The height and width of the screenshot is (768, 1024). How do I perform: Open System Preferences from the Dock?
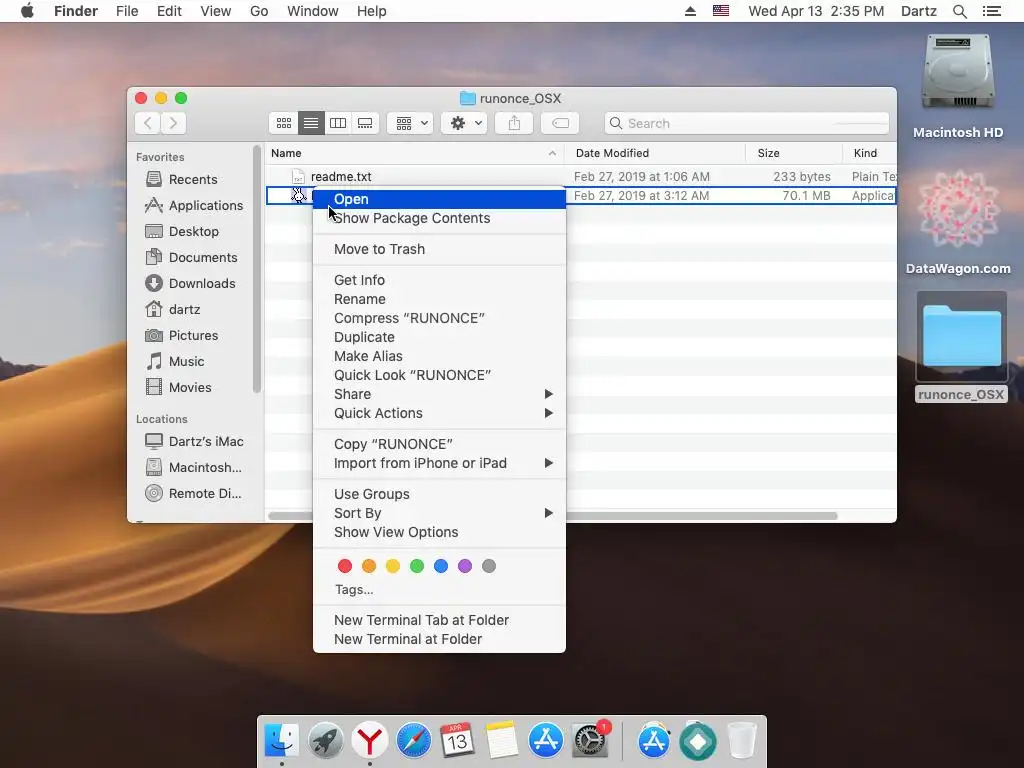590,741
